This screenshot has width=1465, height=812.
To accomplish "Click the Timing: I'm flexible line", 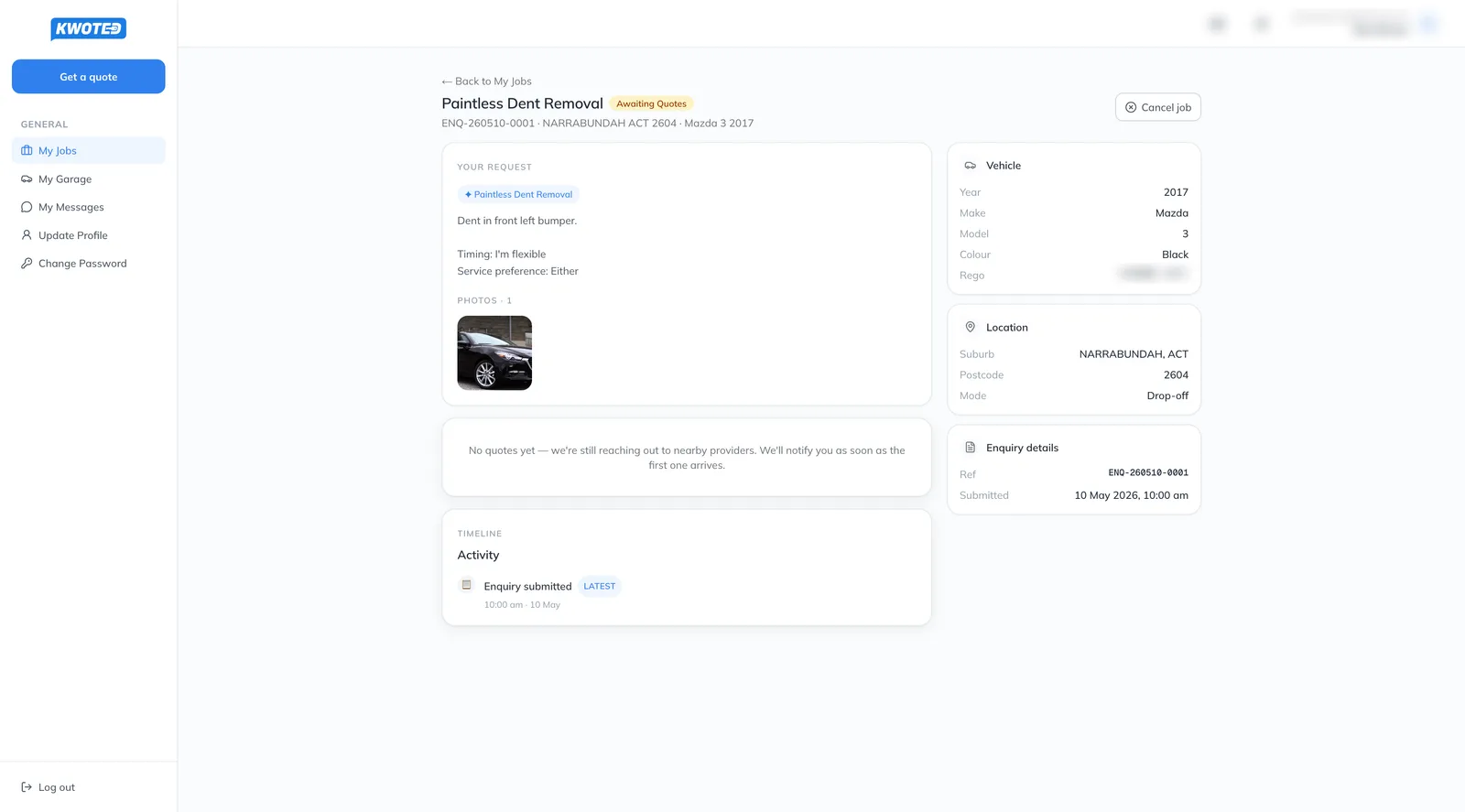I will pos(502,254).
